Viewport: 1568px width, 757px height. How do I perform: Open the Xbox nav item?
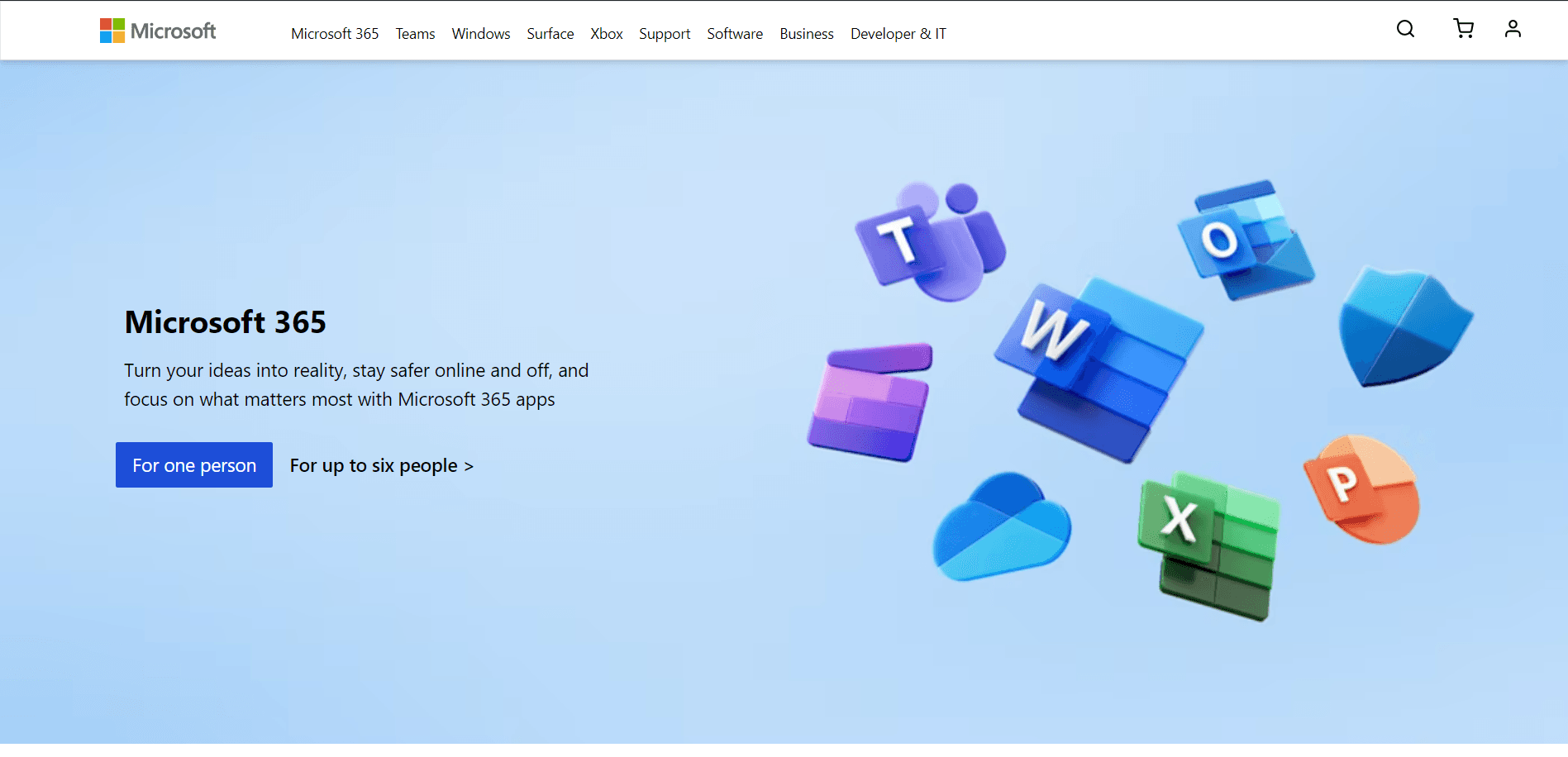pos(607,34)
